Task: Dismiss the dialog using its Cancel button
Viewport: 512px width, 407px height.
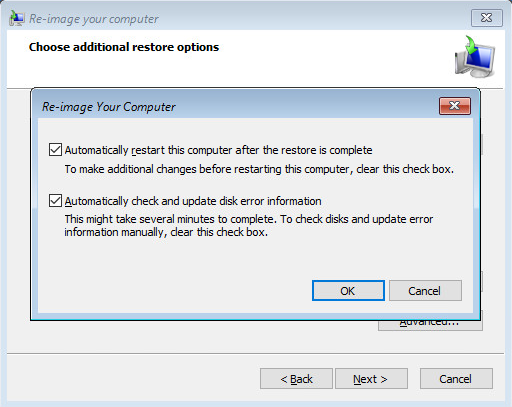Action: click(x=425, y=291)
